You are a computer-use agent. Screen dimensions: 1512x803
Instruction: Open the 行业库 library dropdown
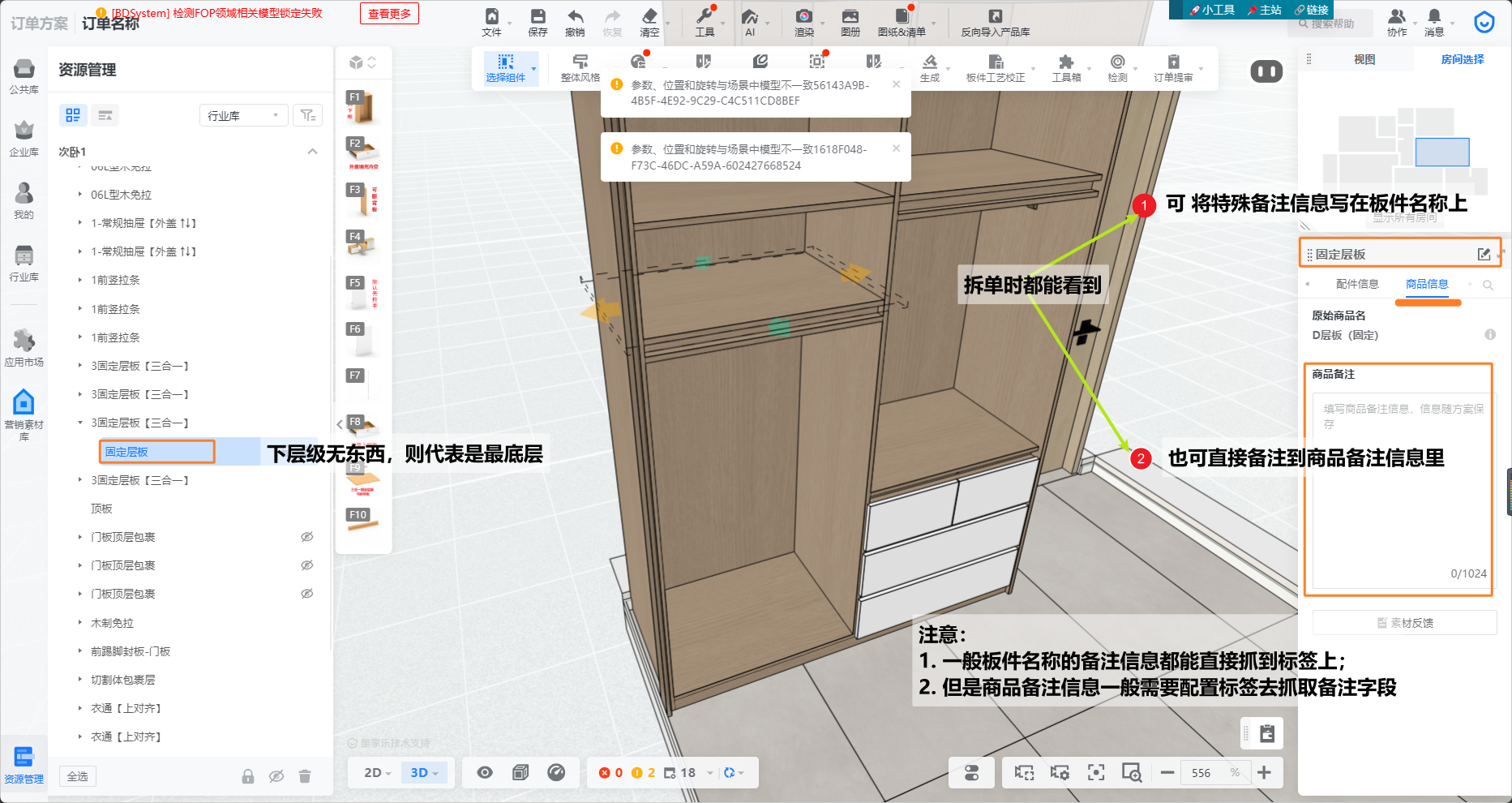pos(243,116)
